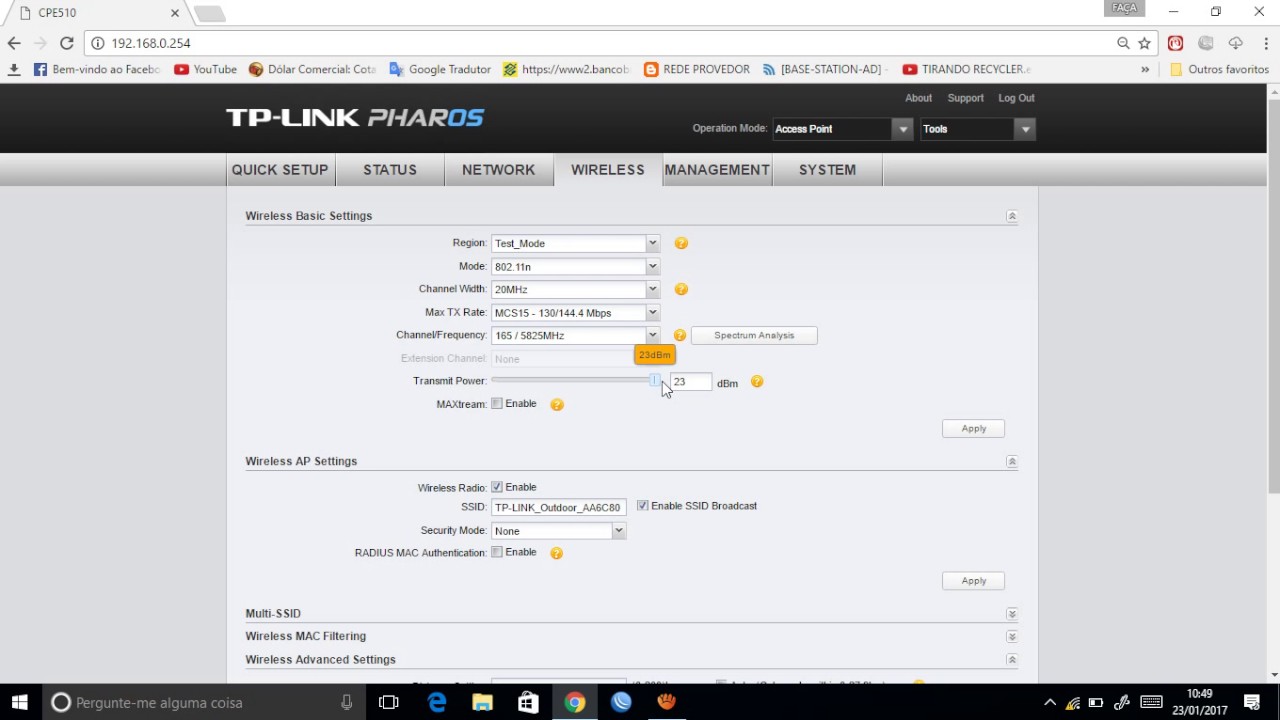Image resolution: width=1280 pixels, height=720 pixels.
Task: Click the Channel/Frequency help icon
Action: point(680,335)
